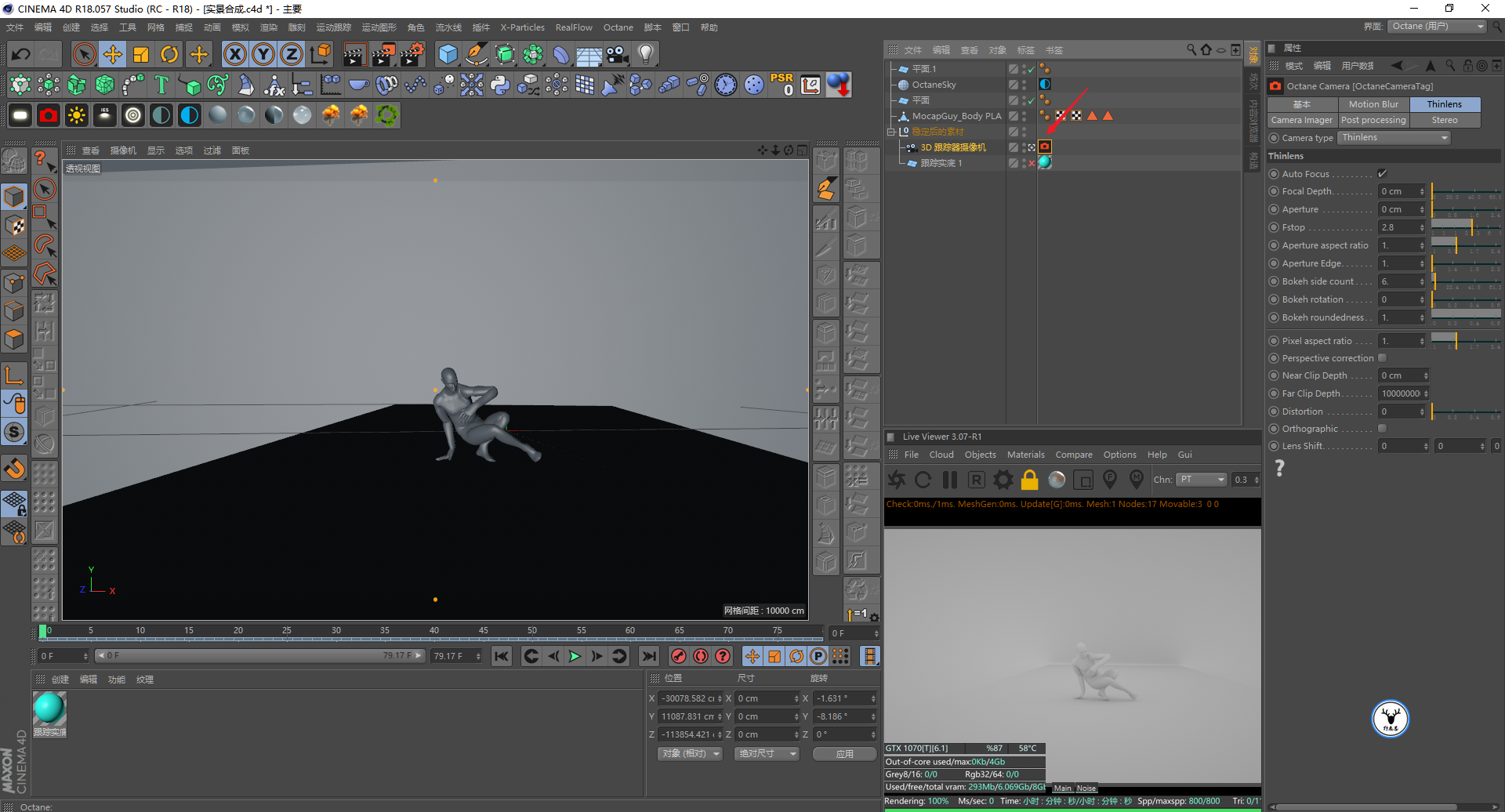Enable the Orthographic checkbox

1382,429
